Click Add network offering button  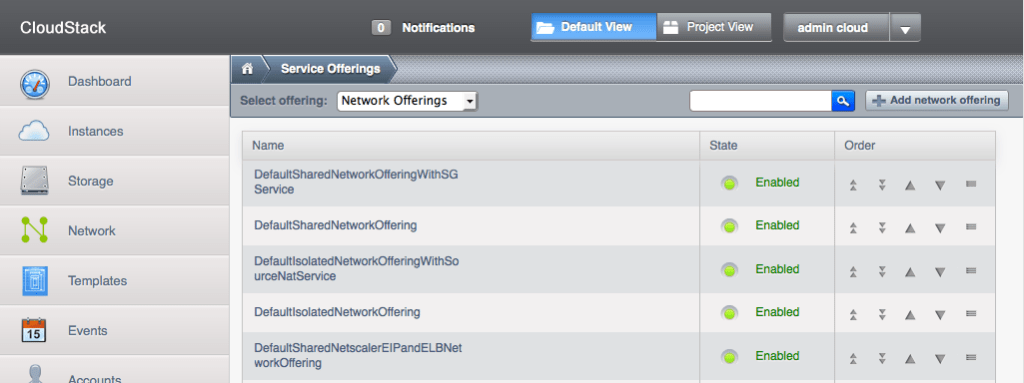click(x=936, y=101)
